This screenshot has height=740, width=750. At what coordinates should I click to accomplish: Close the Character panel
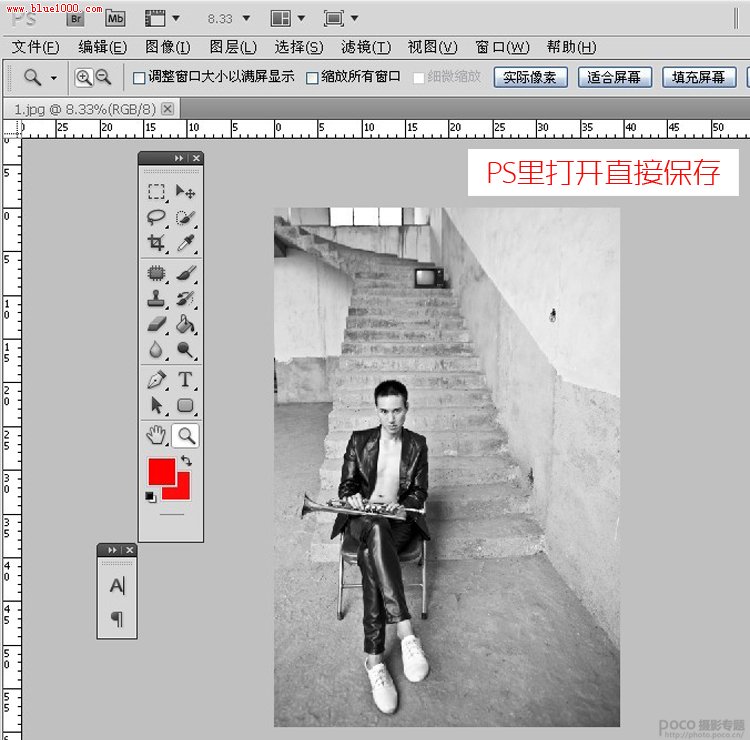[x=130, y=550]
